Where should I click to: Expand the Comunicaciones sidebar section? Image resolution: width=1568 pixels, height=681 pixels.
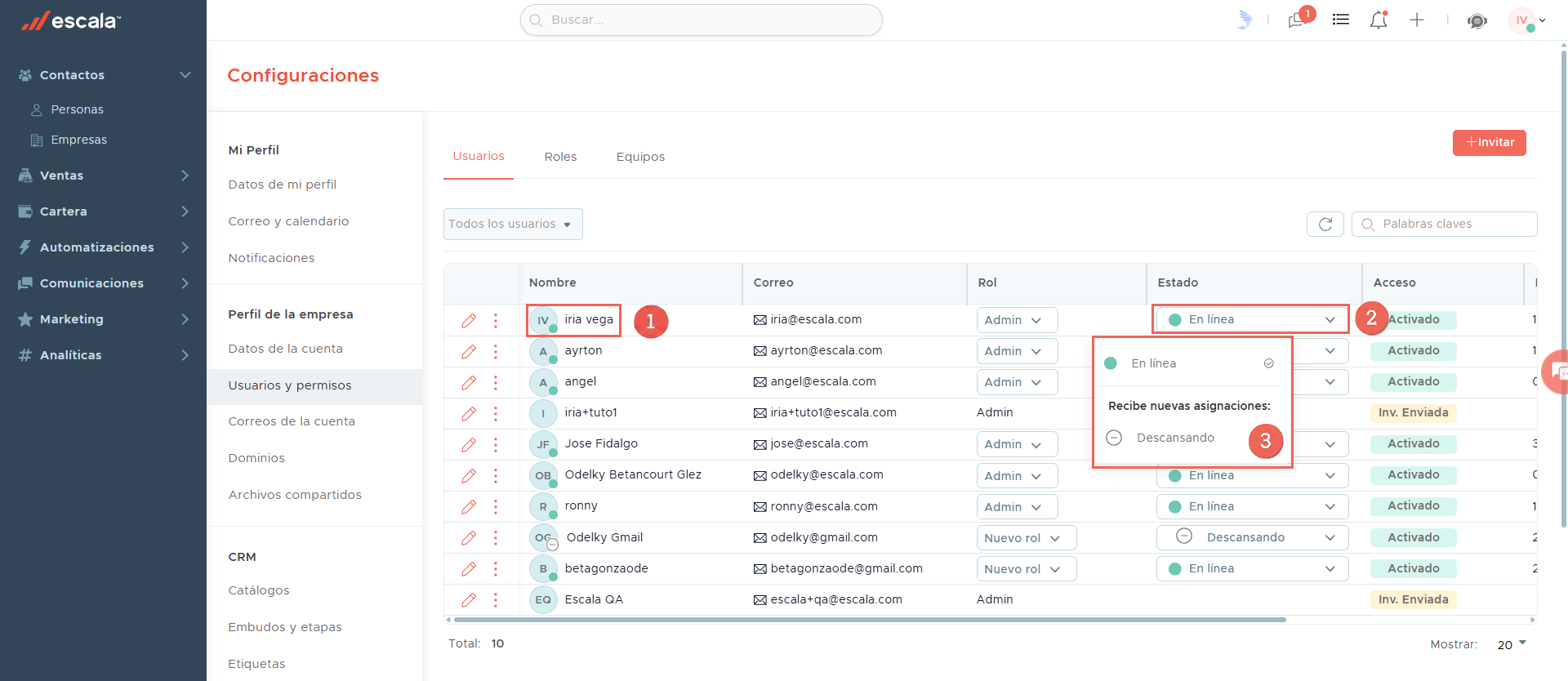(104, 283)
